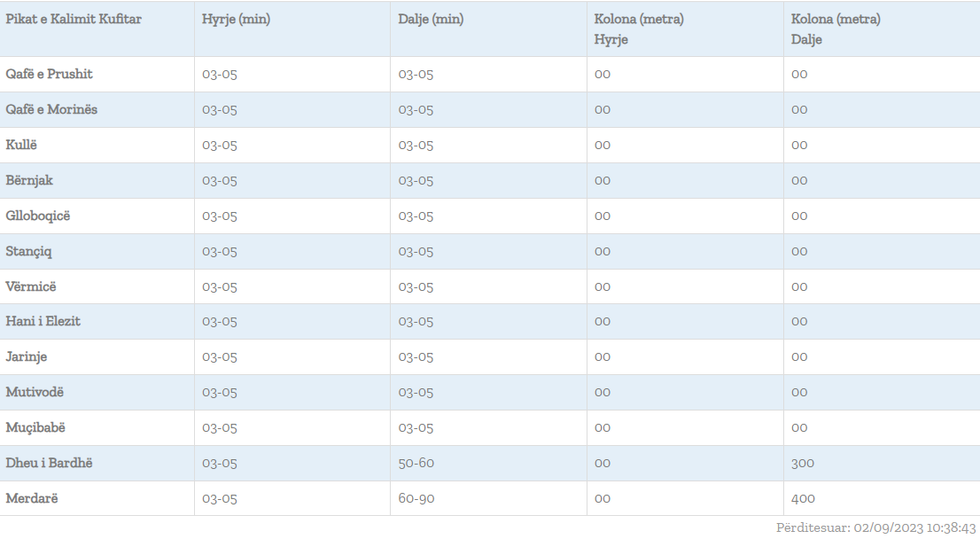Select the Mutivodë row label
Viewport: 980px width, 541px height.
pyautogui.click(x=35, y=392)
